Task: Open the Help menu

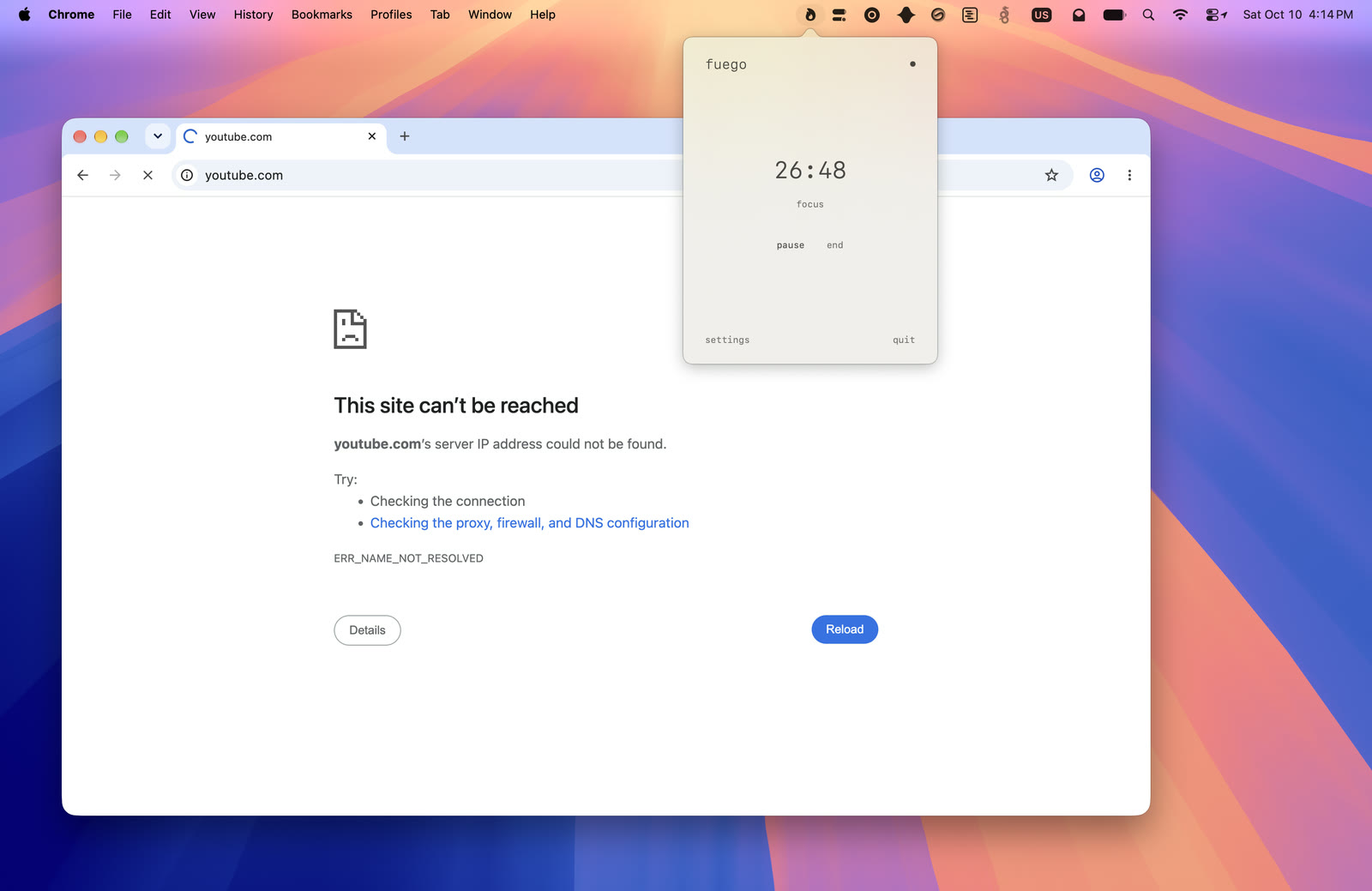Action: coord(543,15)
